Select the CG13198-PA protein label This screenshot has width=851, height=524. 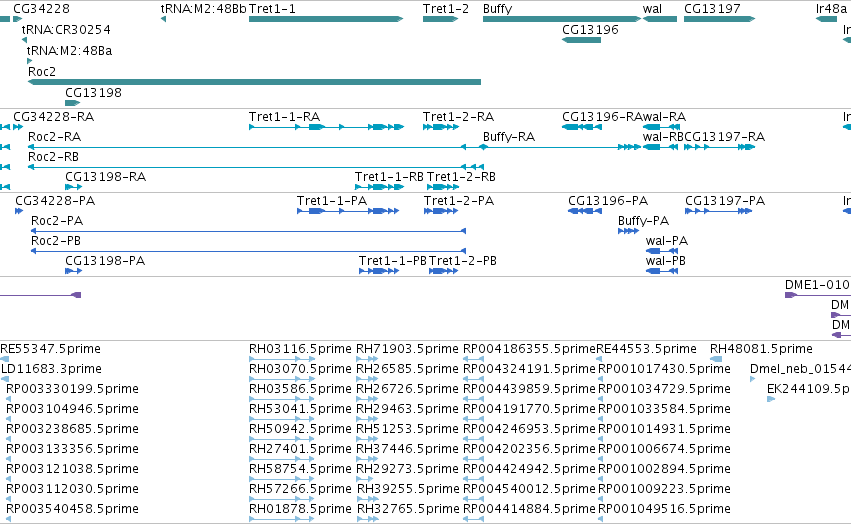point(105,261)
